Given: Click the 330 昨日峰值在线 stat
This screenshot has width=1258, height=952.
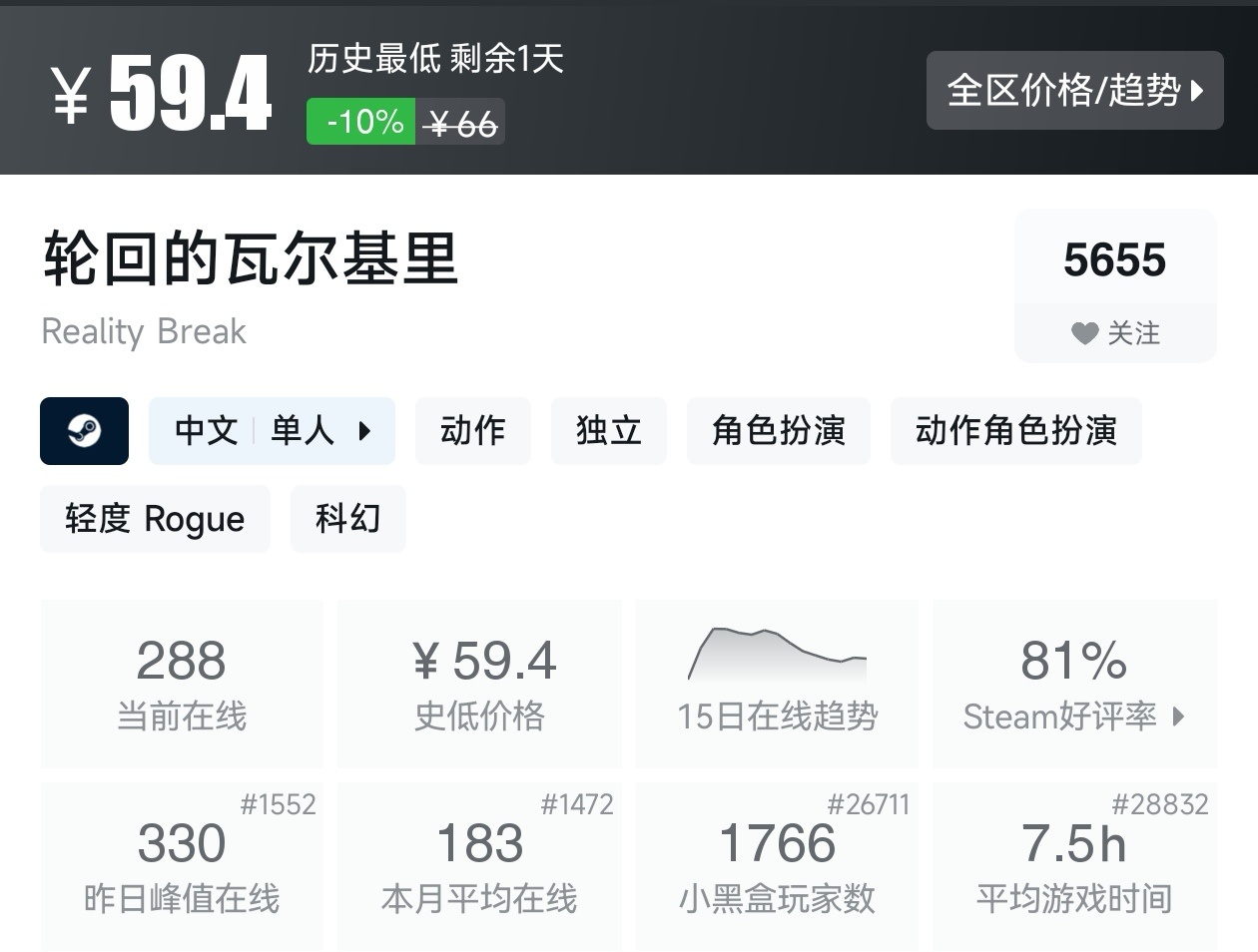Looking at the screenshot, I should (182, 866).
